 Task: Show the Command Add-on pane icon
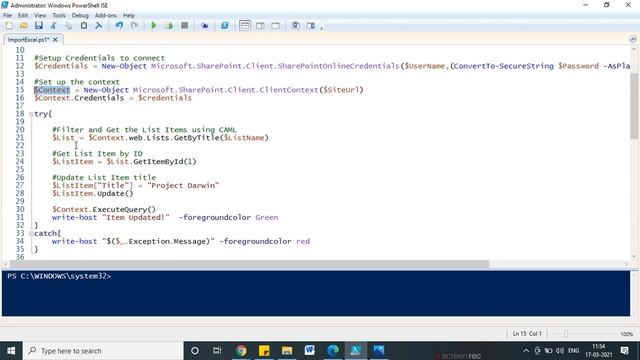coord(311,26)
